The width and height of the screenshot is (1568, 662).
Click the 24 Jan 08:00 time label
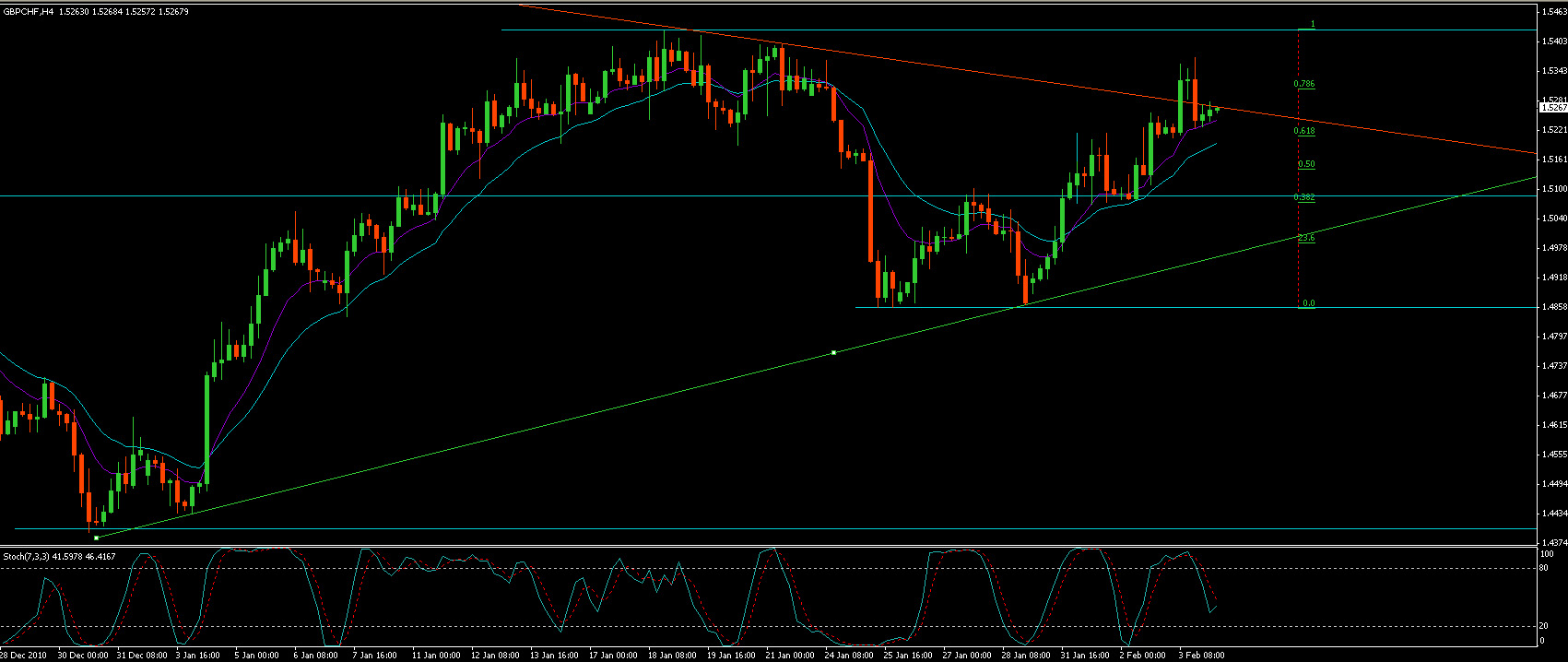(x=847, y=656)
